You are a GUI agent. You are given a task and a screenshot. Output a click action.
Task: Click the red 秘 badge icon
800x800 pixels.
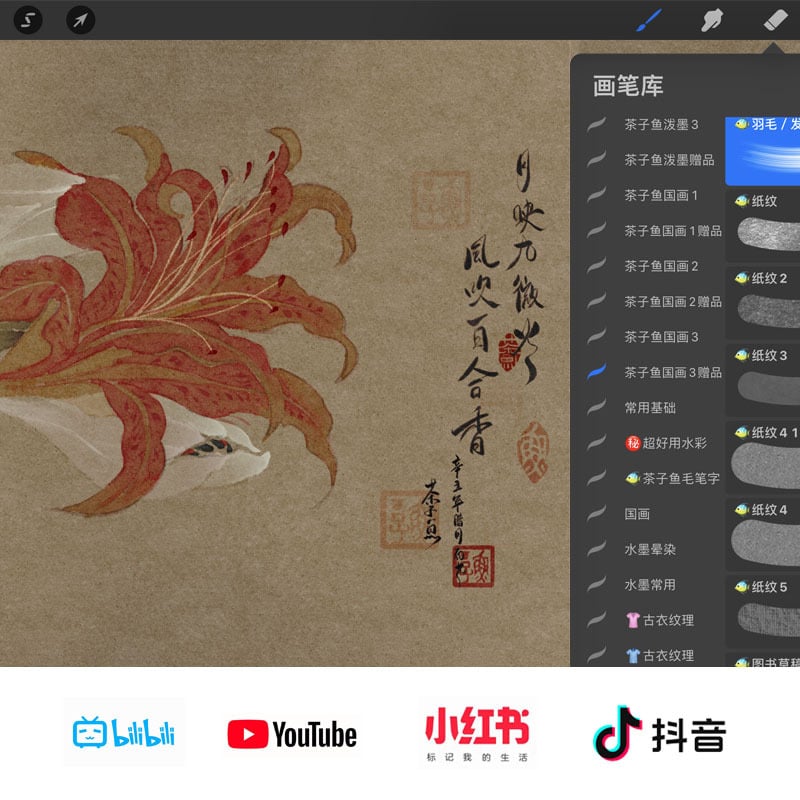(633, 443)
